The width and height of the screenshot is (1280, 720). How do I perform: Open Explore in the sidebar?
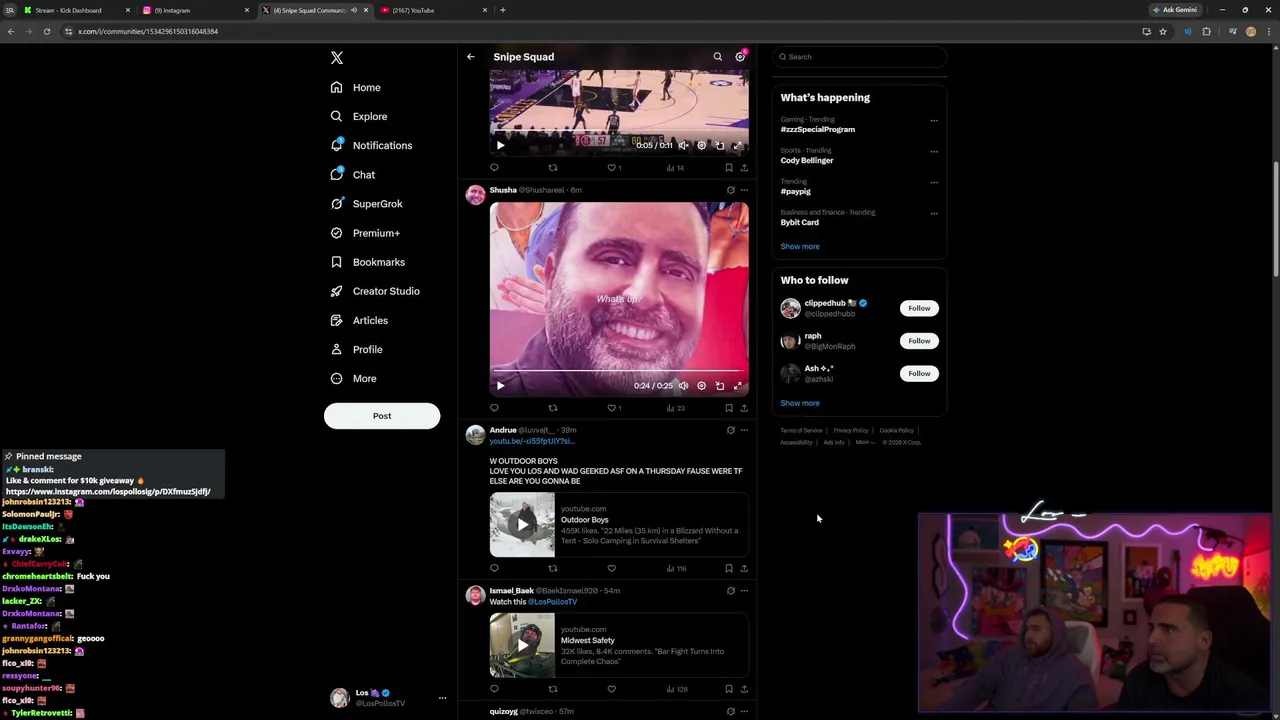[x=359, y=116]
